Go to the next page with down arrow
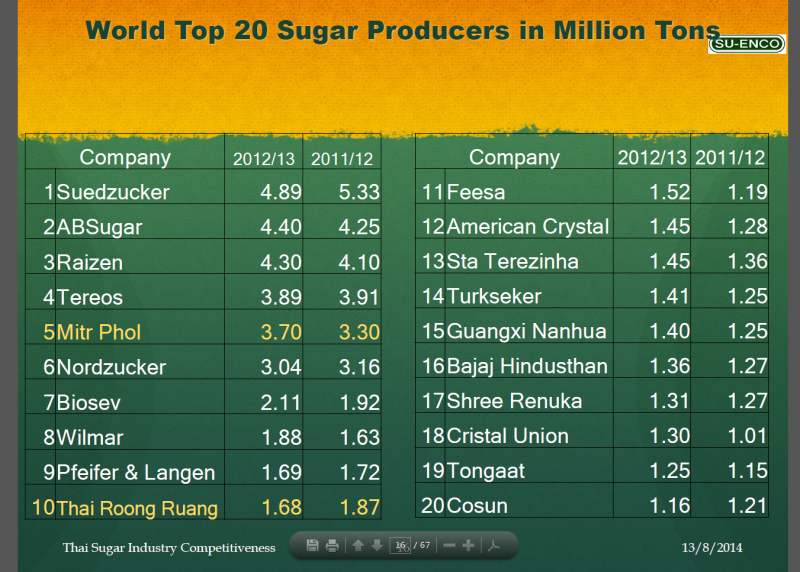800x572 pixels. click(x=377, y=545)
